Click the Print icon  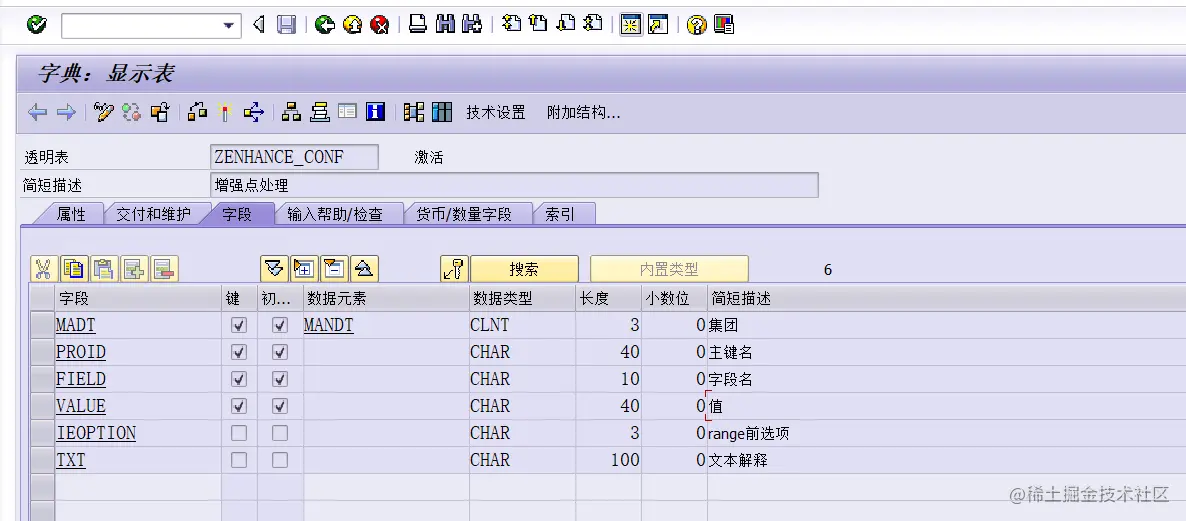418,24
